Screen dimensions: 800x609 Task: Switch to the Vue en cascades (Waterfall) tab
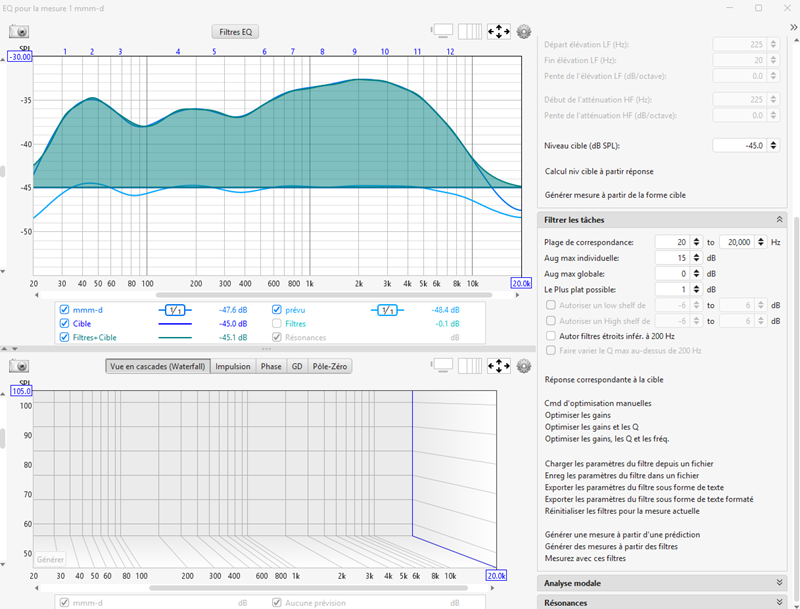pos(158,366)
